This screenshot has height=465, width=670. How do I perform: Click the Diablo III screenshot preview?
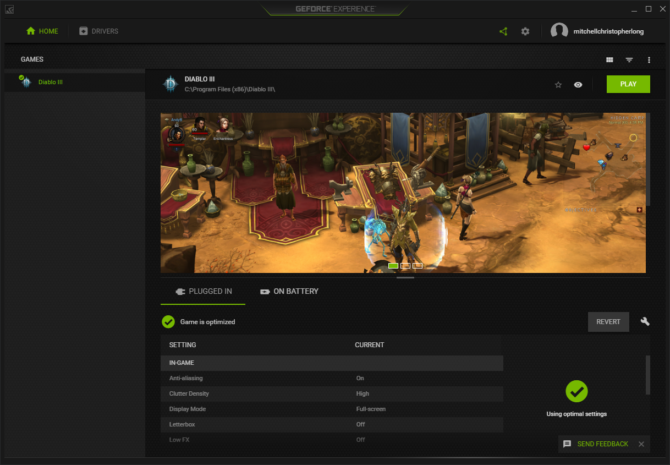(x=403, y=193)
